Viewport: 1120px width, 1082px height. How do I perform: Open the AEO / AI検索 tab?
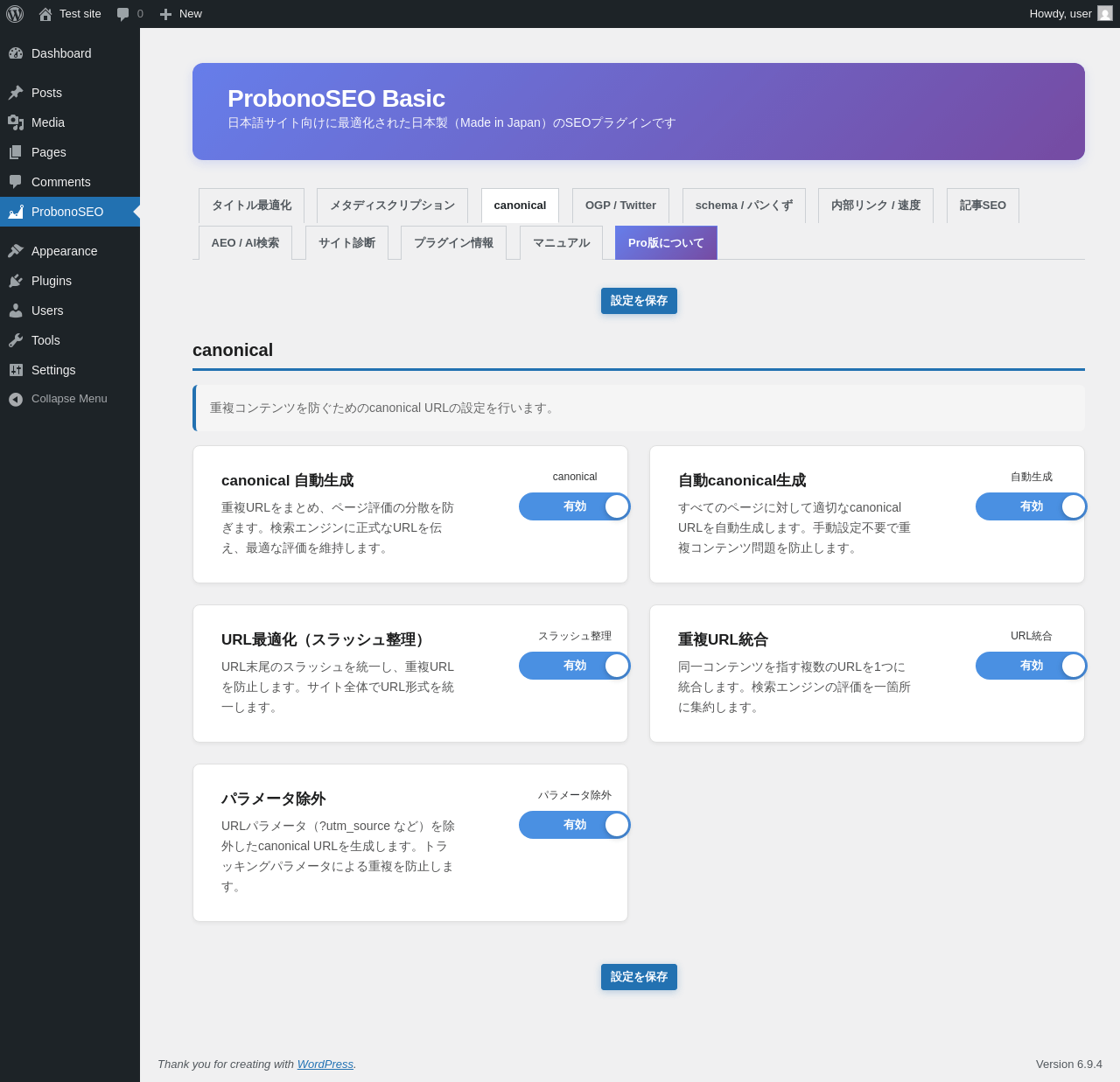click(245, 243)
